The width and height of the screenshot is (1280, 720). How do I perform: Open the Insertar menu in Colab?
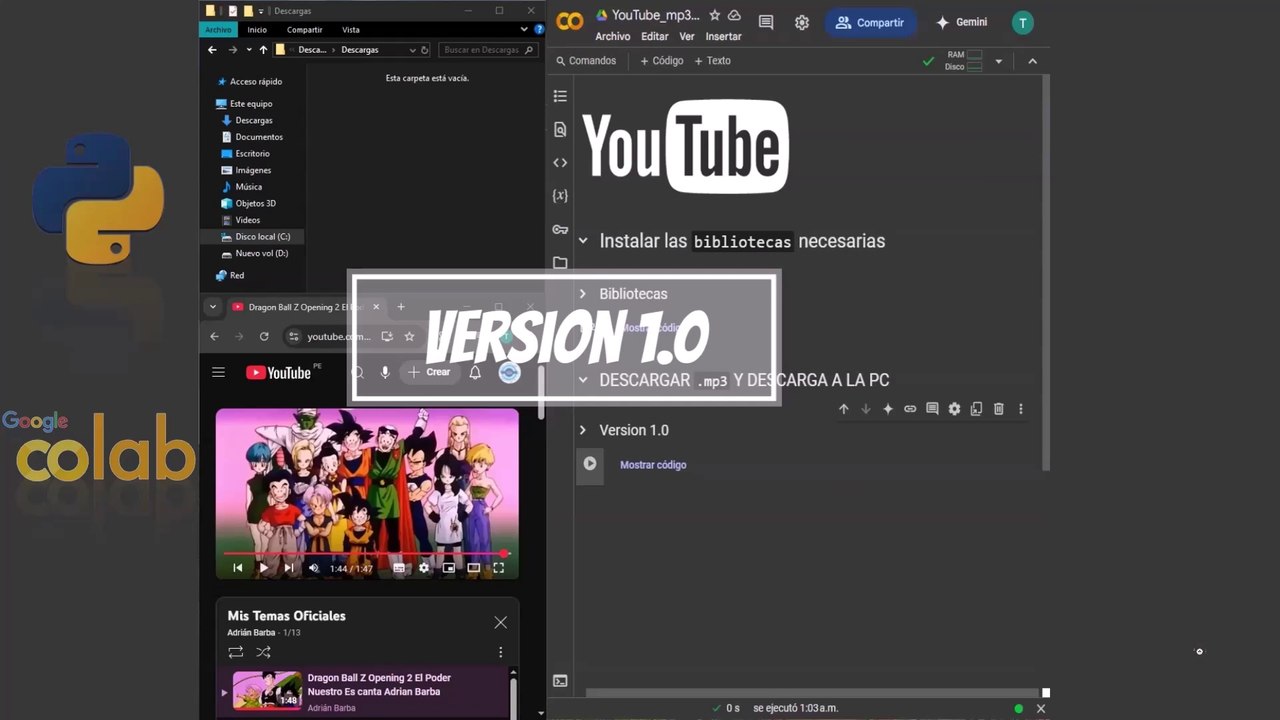pos(724,37)
